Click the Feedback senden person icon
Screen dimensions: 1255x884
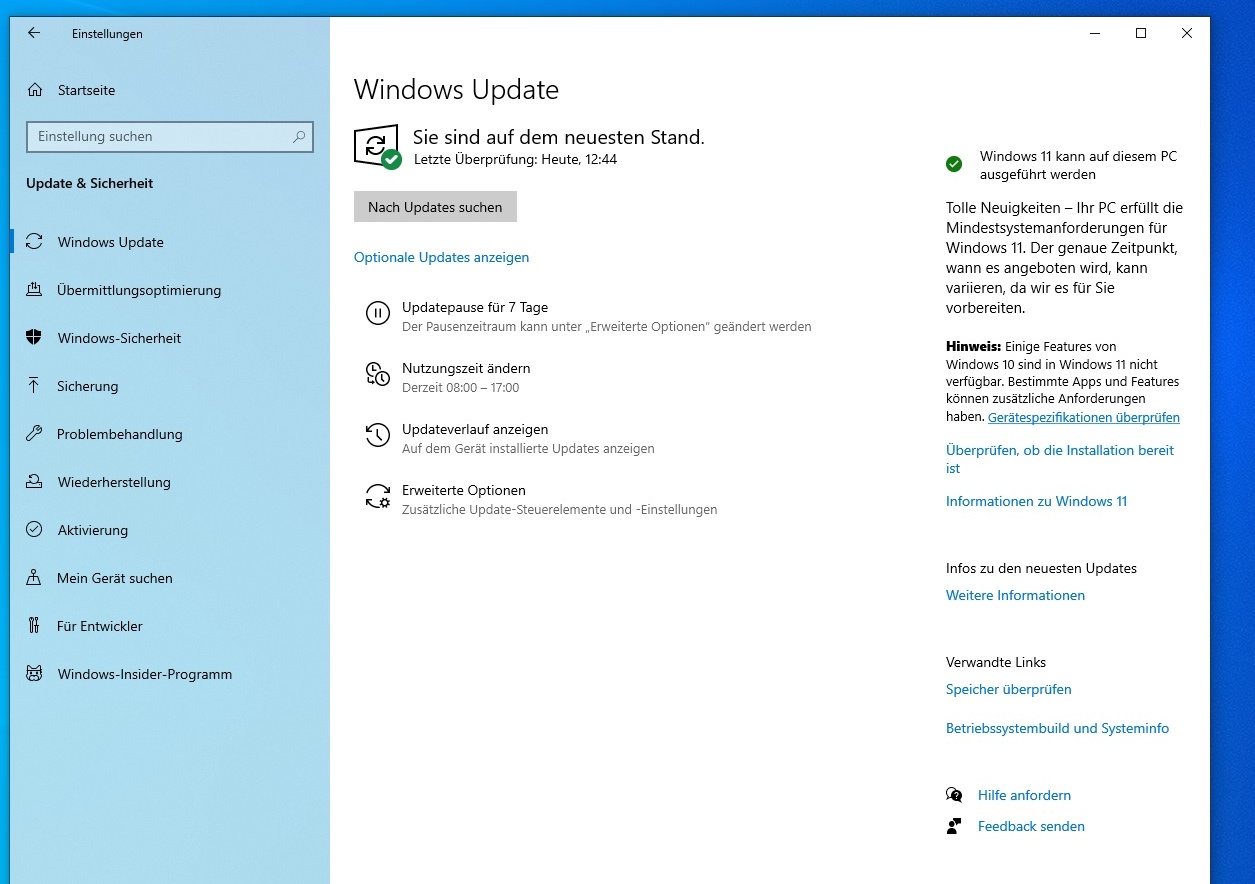point(954,826)
